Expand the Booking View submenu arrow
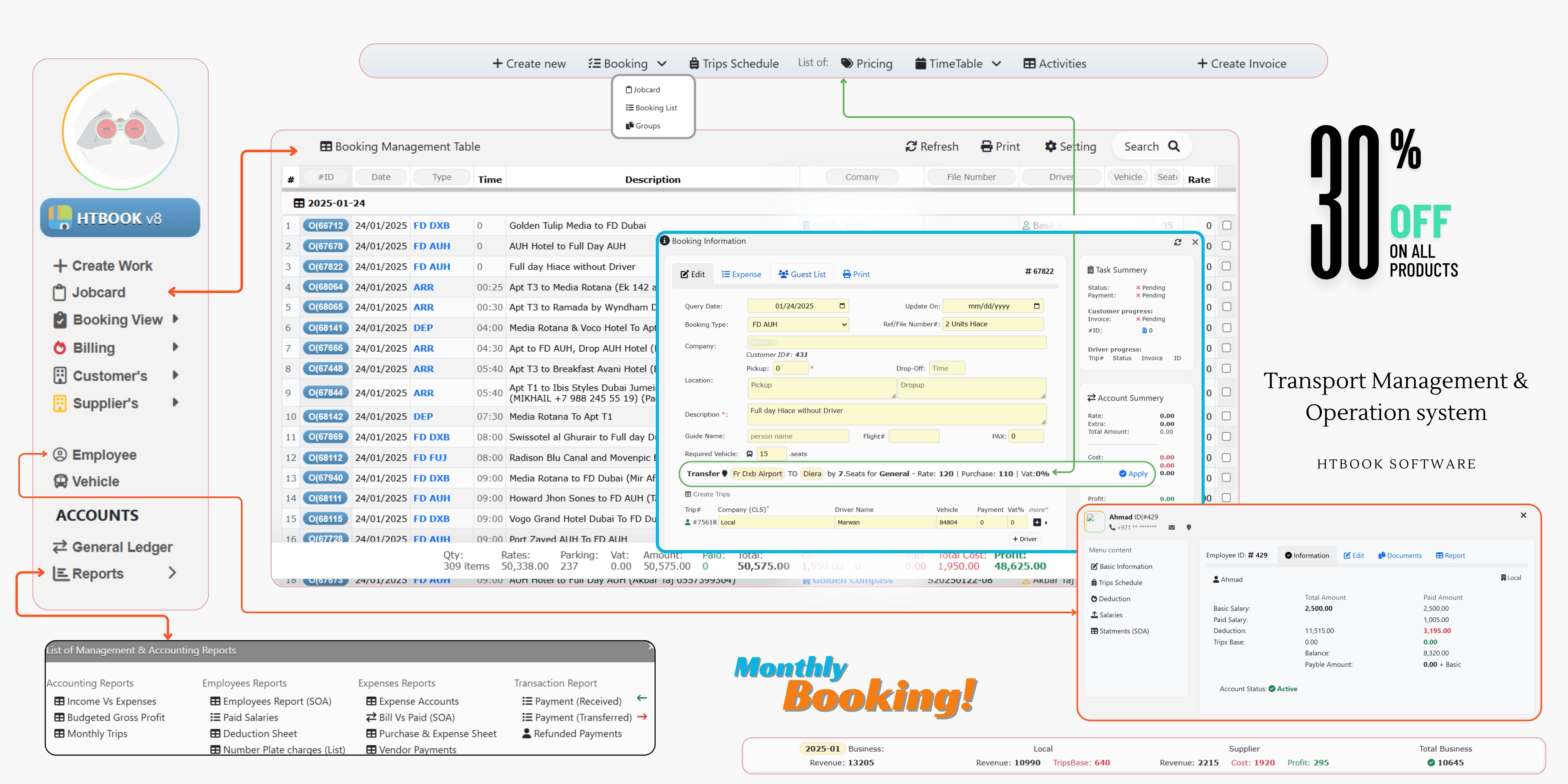The height and width of the screenshot is (784, 1568). pyautogui.click(x=175, y=319)
